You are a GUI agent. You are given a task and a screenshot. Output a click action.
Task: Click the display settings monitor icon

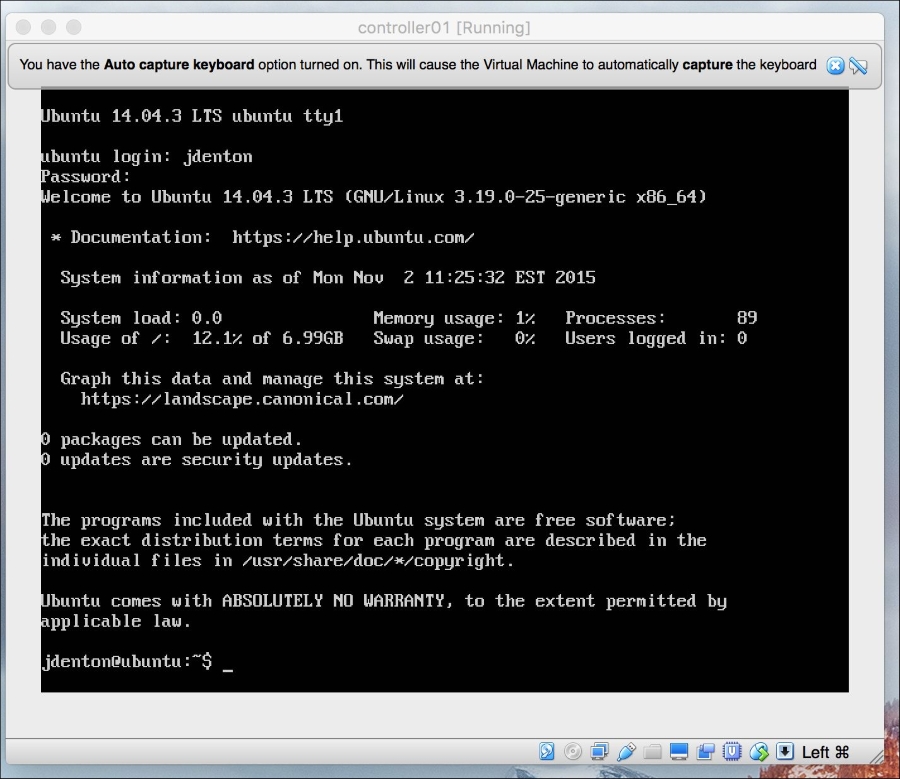[678, 751]
